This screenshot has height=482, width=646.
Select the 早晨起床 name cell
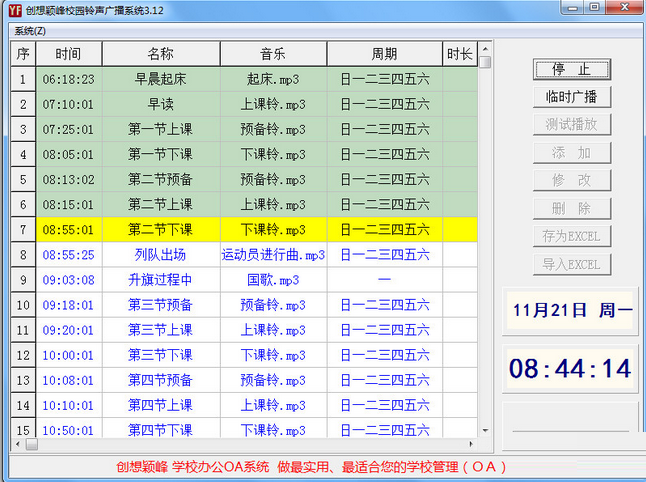click(x=161, y=79)
